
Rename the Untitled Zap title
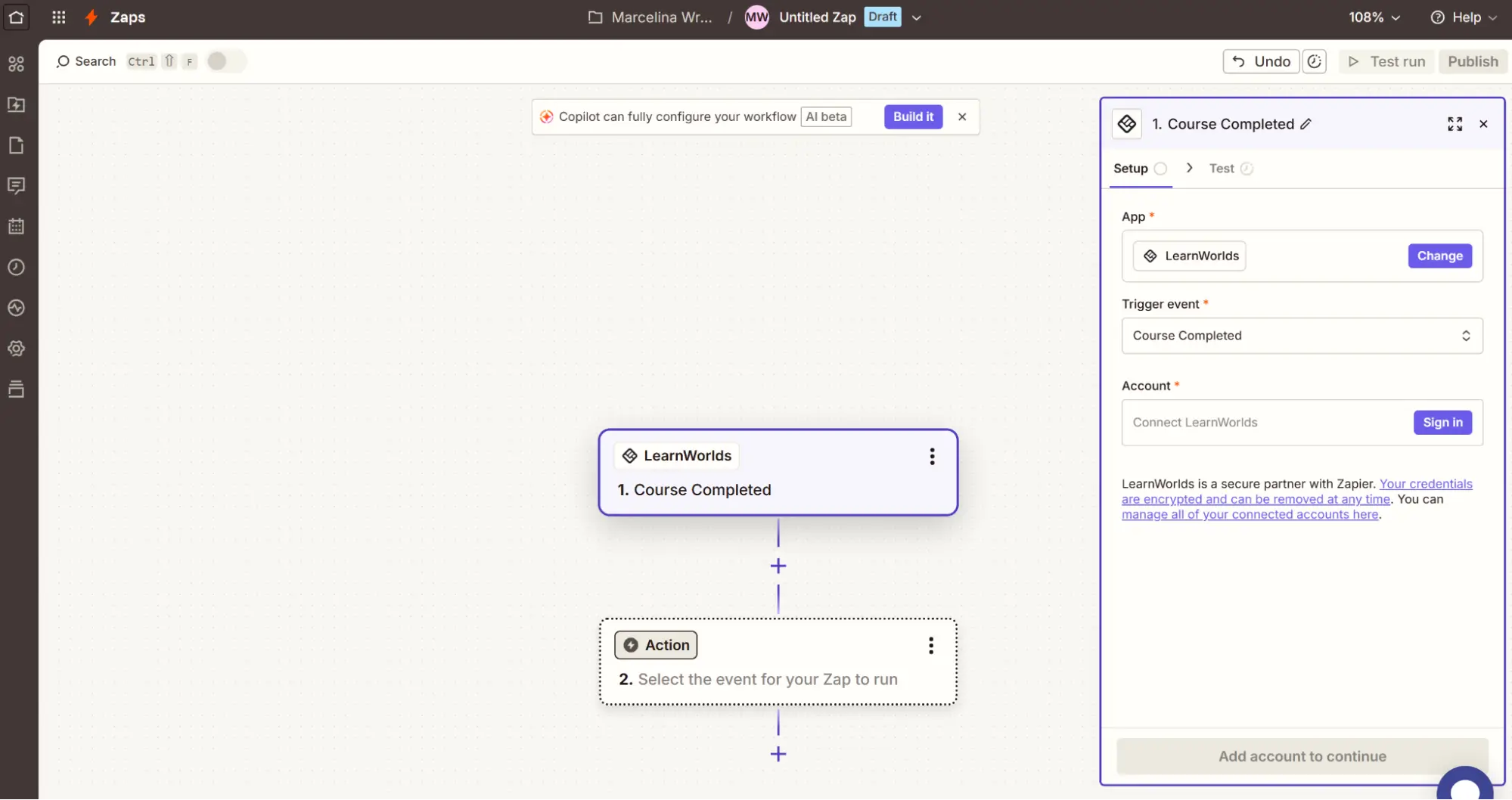pyautogui.click(x=817, y=17)
